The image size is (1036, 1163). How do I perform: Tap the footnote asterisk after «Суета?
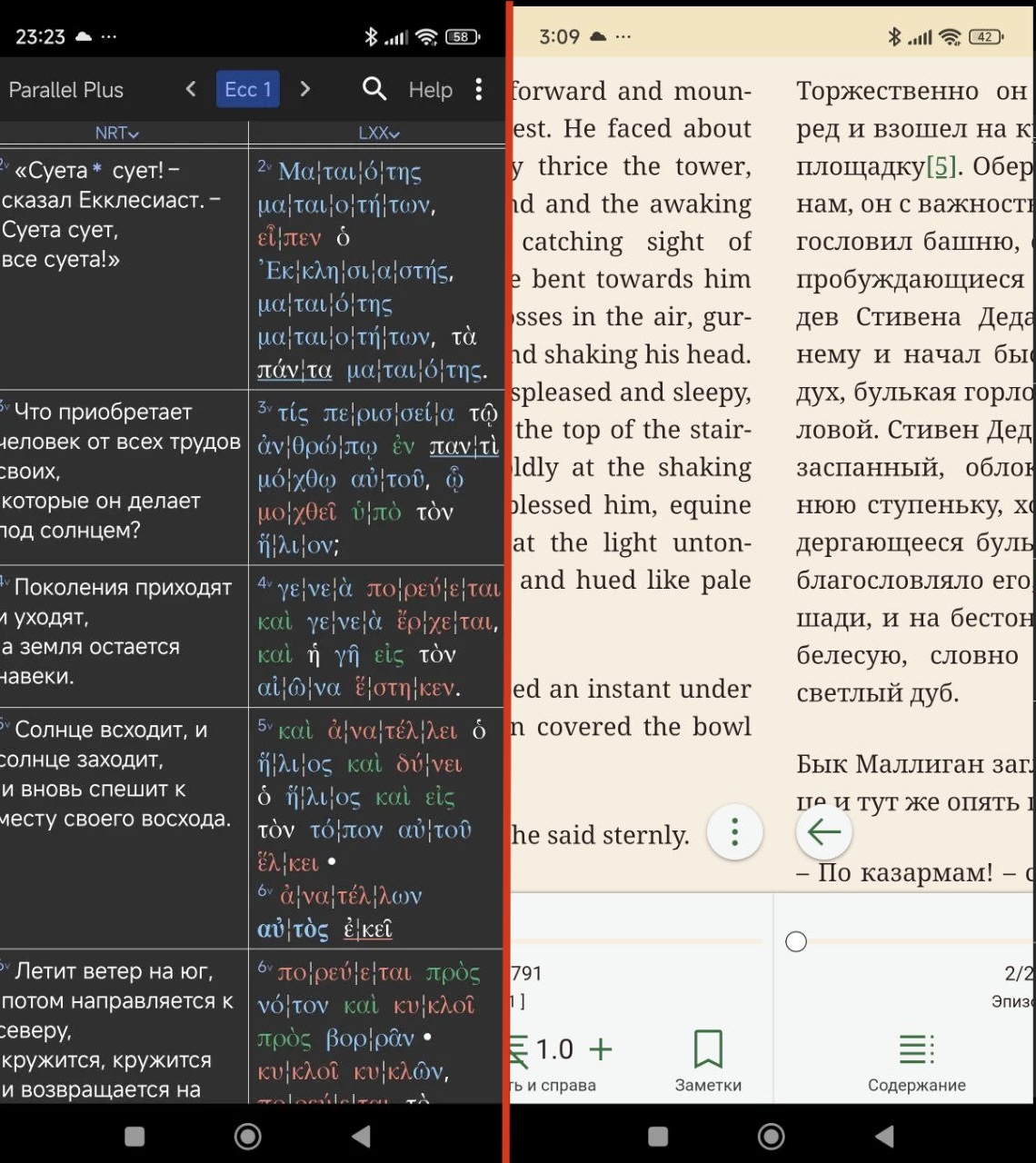coord(97,171)
